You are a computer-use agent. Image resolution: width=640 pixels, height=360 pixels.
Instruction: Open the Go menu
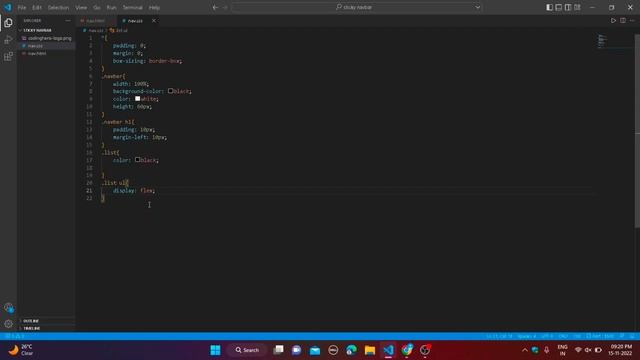click(x=97, y=7)
